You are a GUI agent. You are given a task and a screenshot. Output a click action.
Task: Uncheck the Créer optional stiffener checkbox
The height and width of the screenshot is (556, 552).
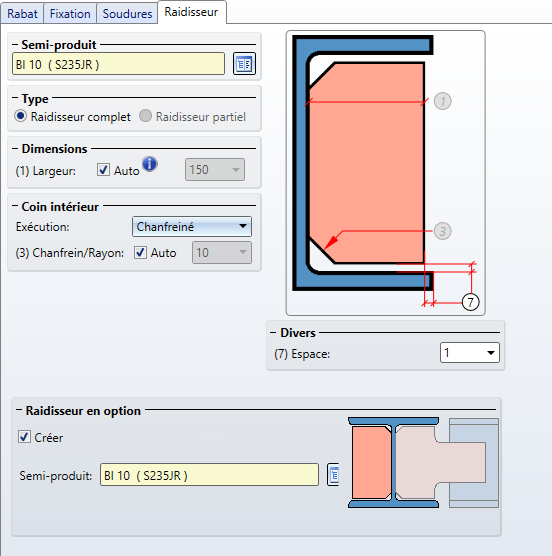24,437
